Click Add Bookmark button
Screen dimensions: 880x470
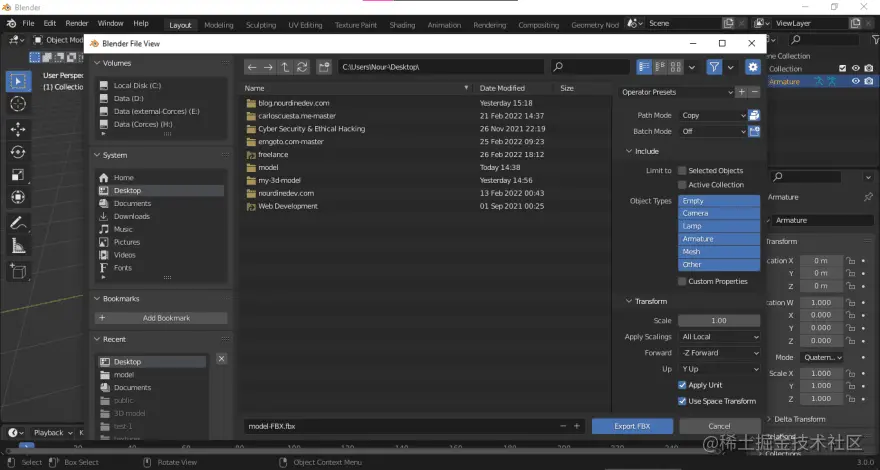click(x=161, y=318)
